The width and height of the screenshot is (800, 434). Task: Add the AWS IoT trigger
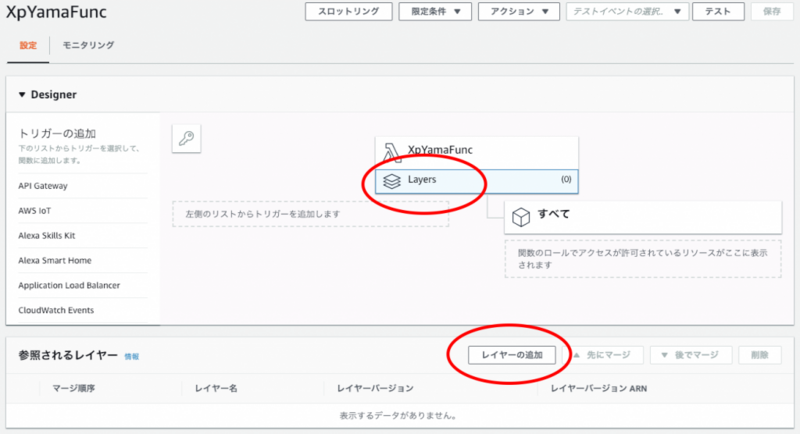[35, 211]
